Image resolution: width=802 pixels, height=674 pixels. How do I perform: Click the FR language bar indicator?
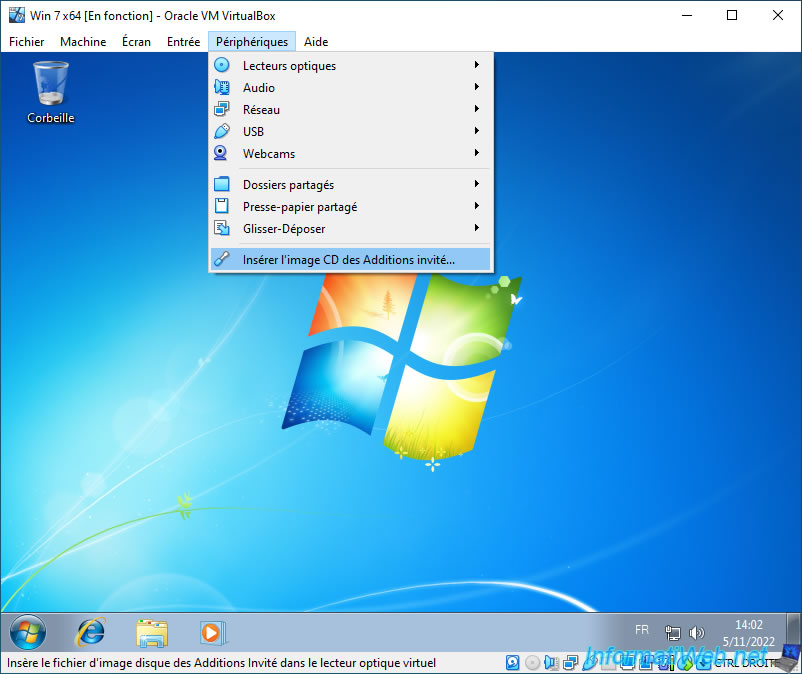click(642, 630)
